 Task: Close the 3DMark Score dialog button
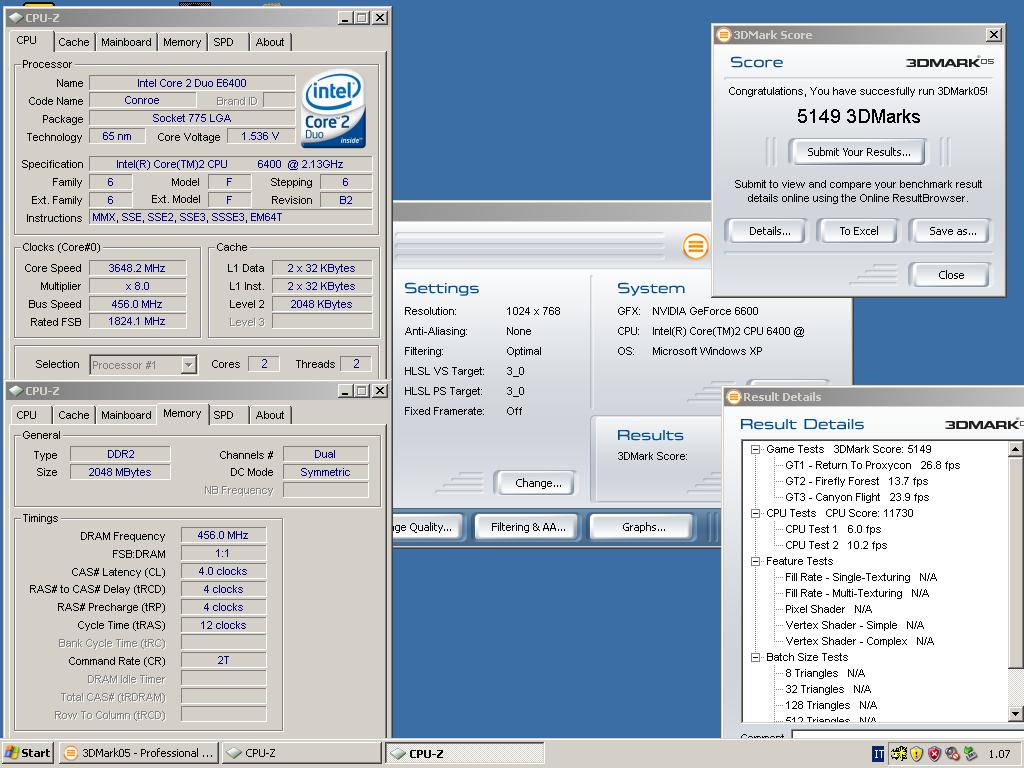(x=951, y=275)
